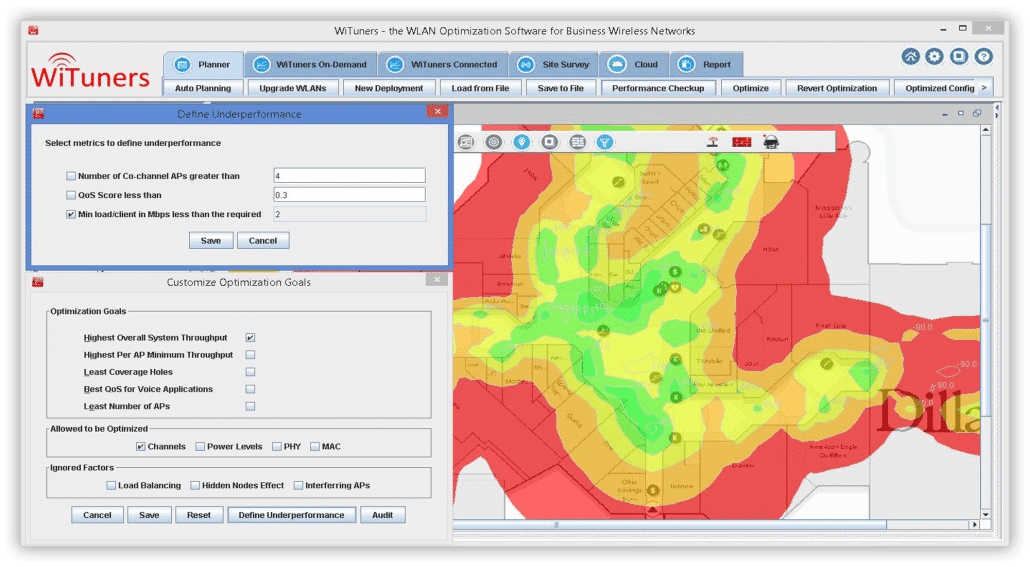Enable the PHY checkbox
Viewport: 1030px width, 567px height.
pos(277,447)
